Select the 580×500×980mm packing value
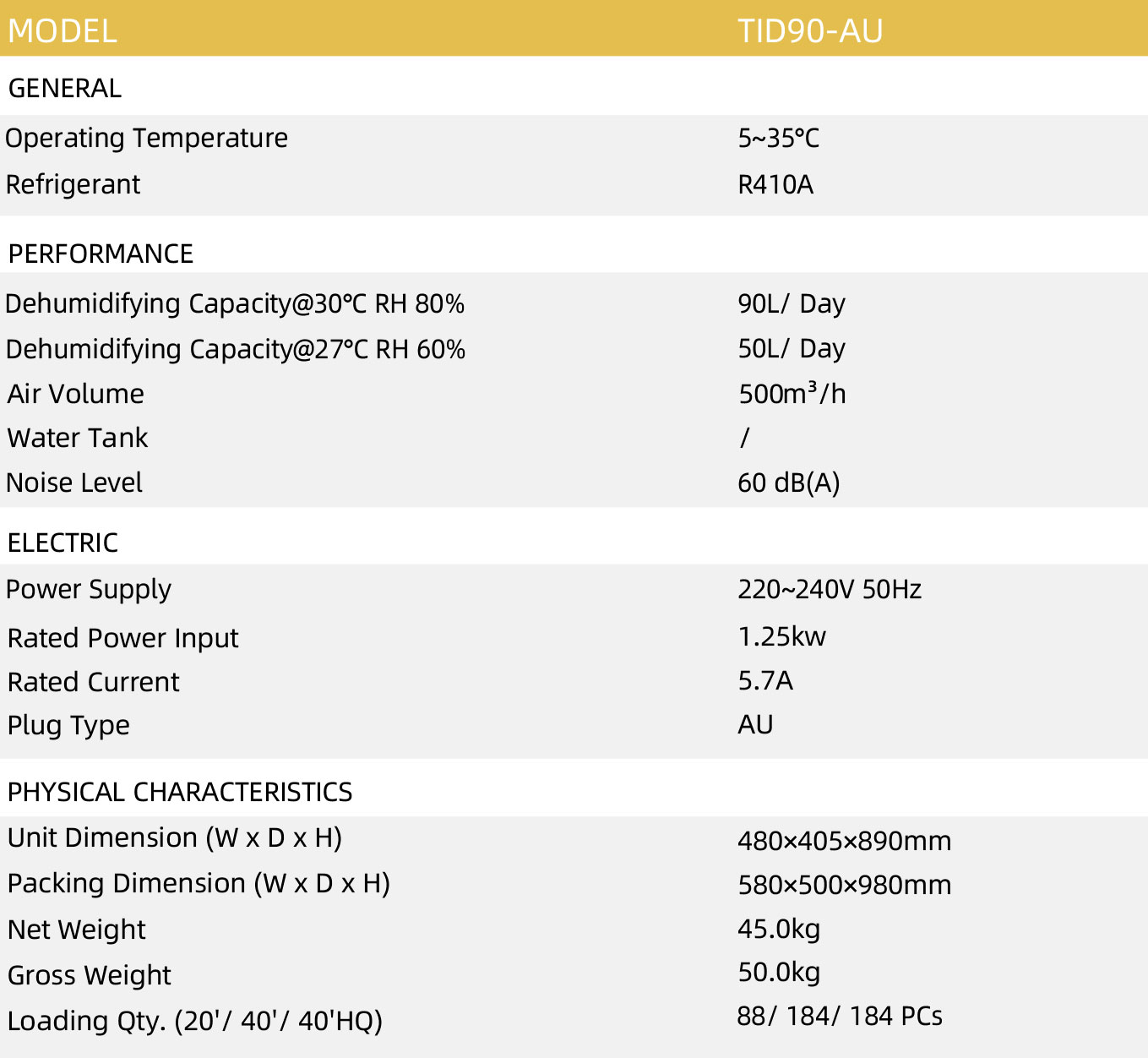The image size is (1148, 1058). [x=845, y=885]
